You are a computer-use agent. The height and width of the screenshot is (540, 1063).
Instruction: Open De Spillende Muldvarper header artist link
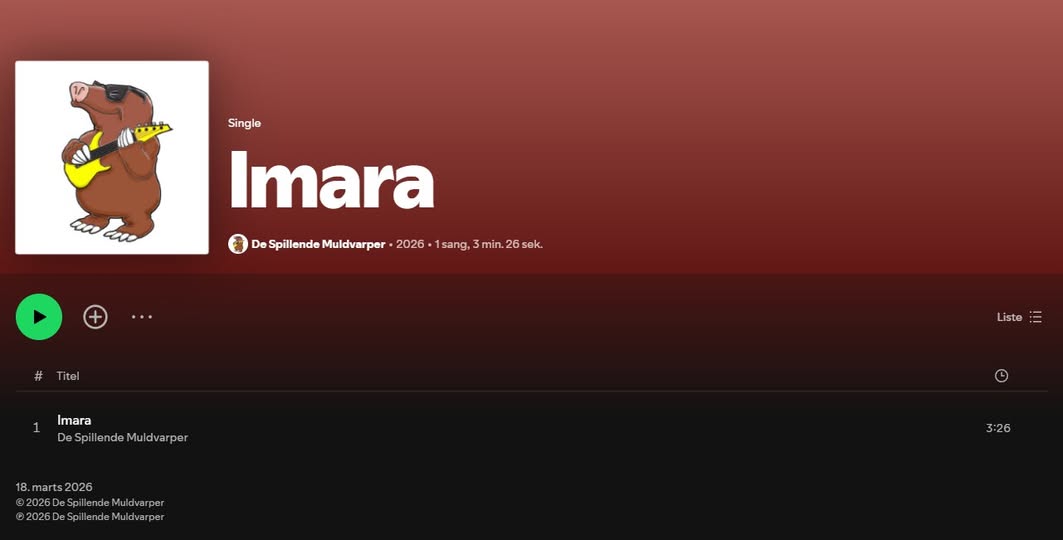(x=318, y=244)
